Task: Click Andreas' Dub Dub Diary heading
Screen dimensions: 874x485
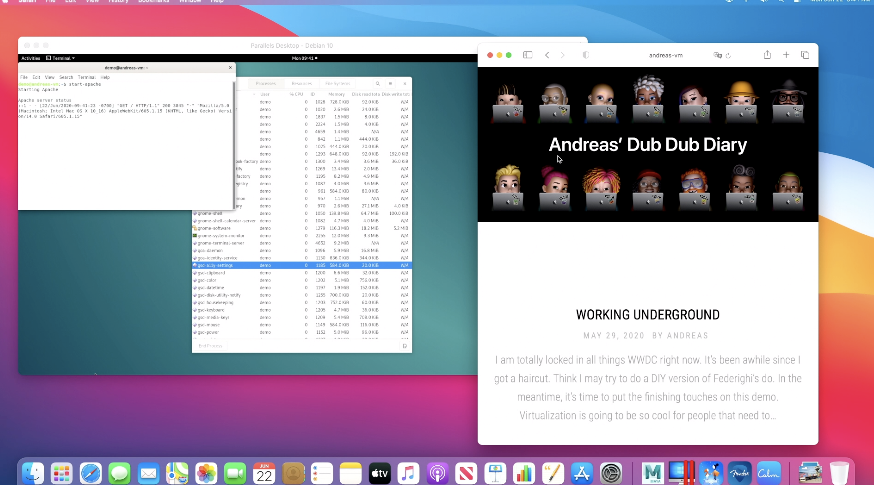Action: point(648,145)
